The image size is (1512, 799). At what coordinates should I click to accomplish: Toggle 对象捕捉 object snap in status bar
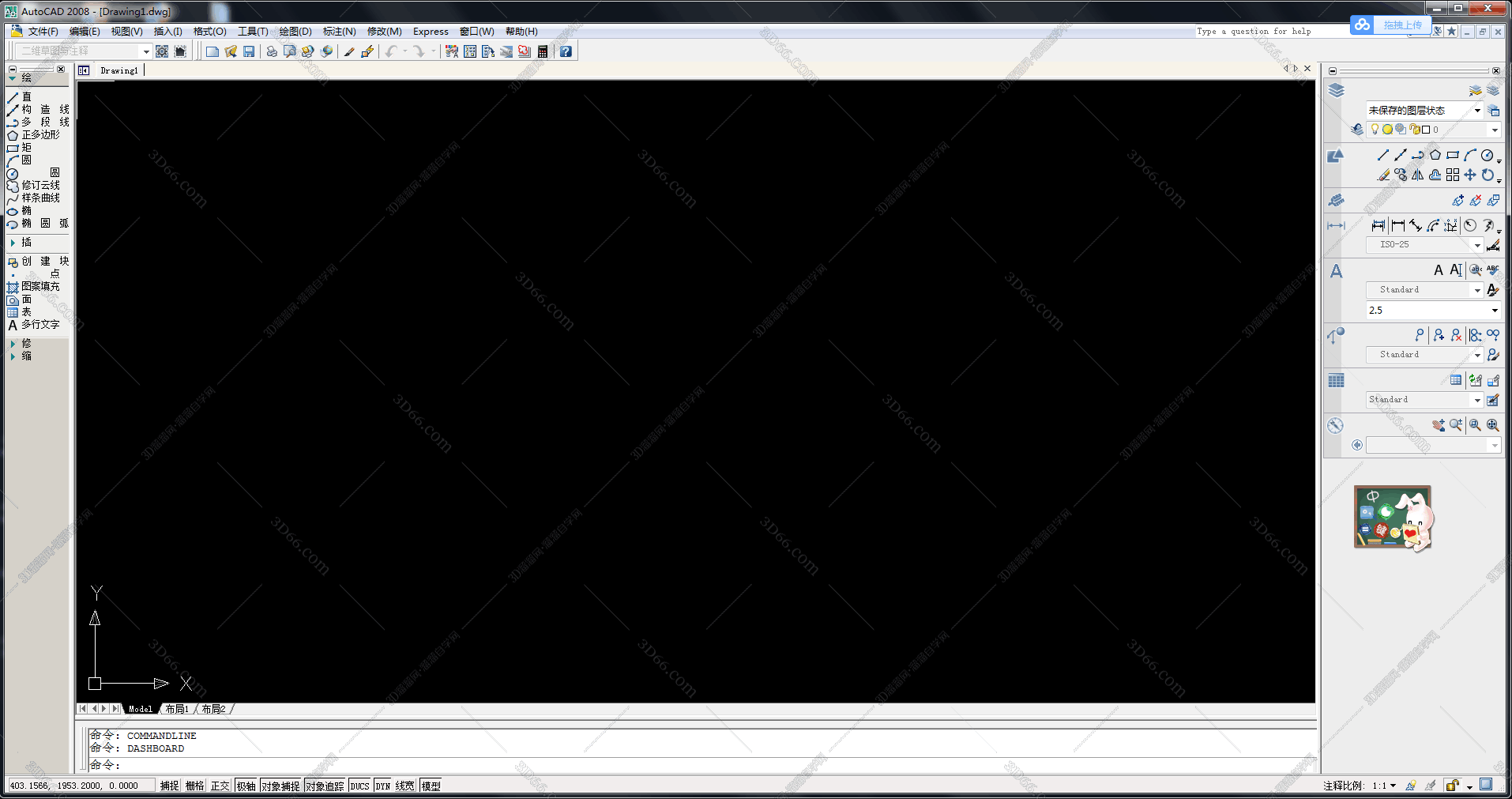click(280, 786)
